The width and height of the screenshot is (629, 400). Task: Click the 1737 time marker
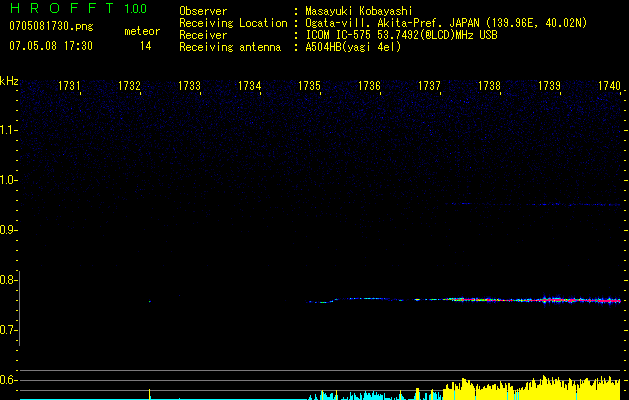429,86
